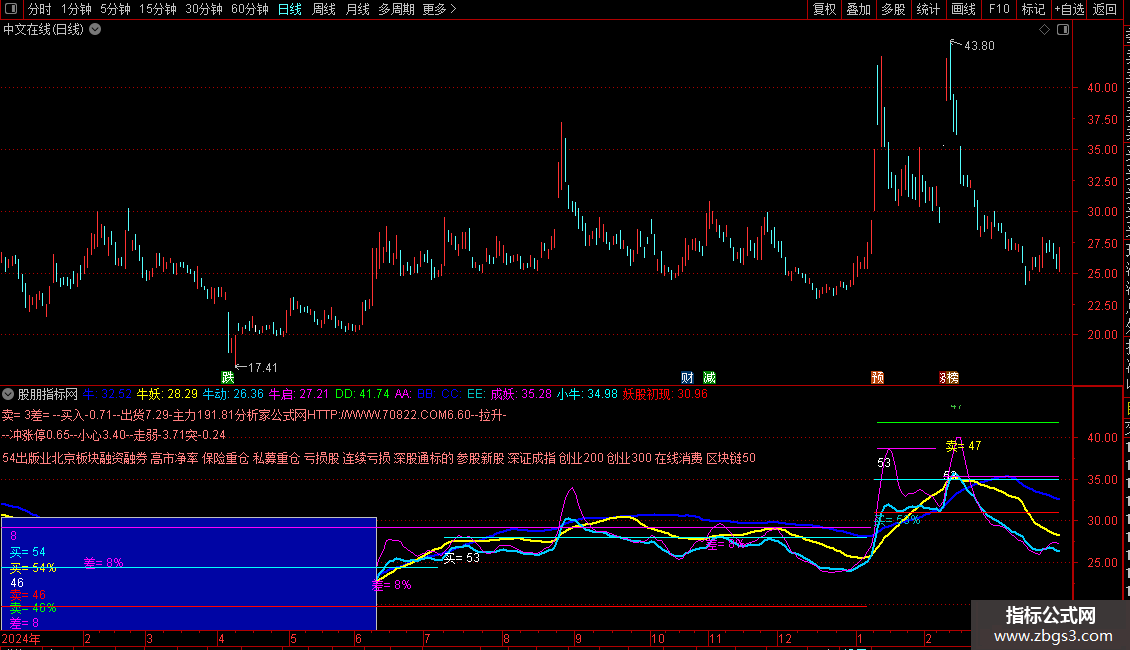Expand the 更多 periods menu
This screenshot has width=1130, height=650.
coord(439,9)
